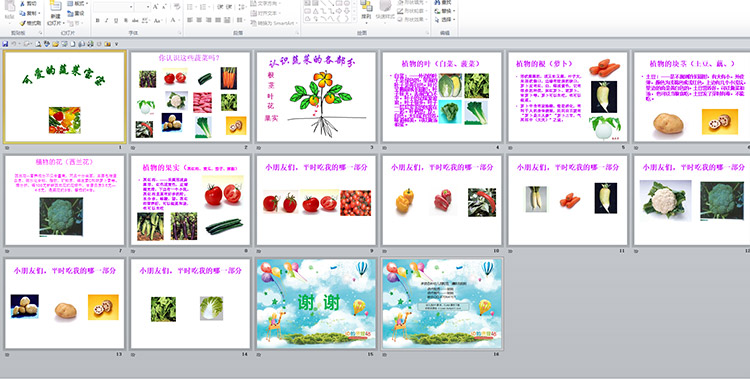The height and width of the screenshot is (379, 750).
Task: Click the Decrease Font Size icon
Action: [x=164, y=7]
